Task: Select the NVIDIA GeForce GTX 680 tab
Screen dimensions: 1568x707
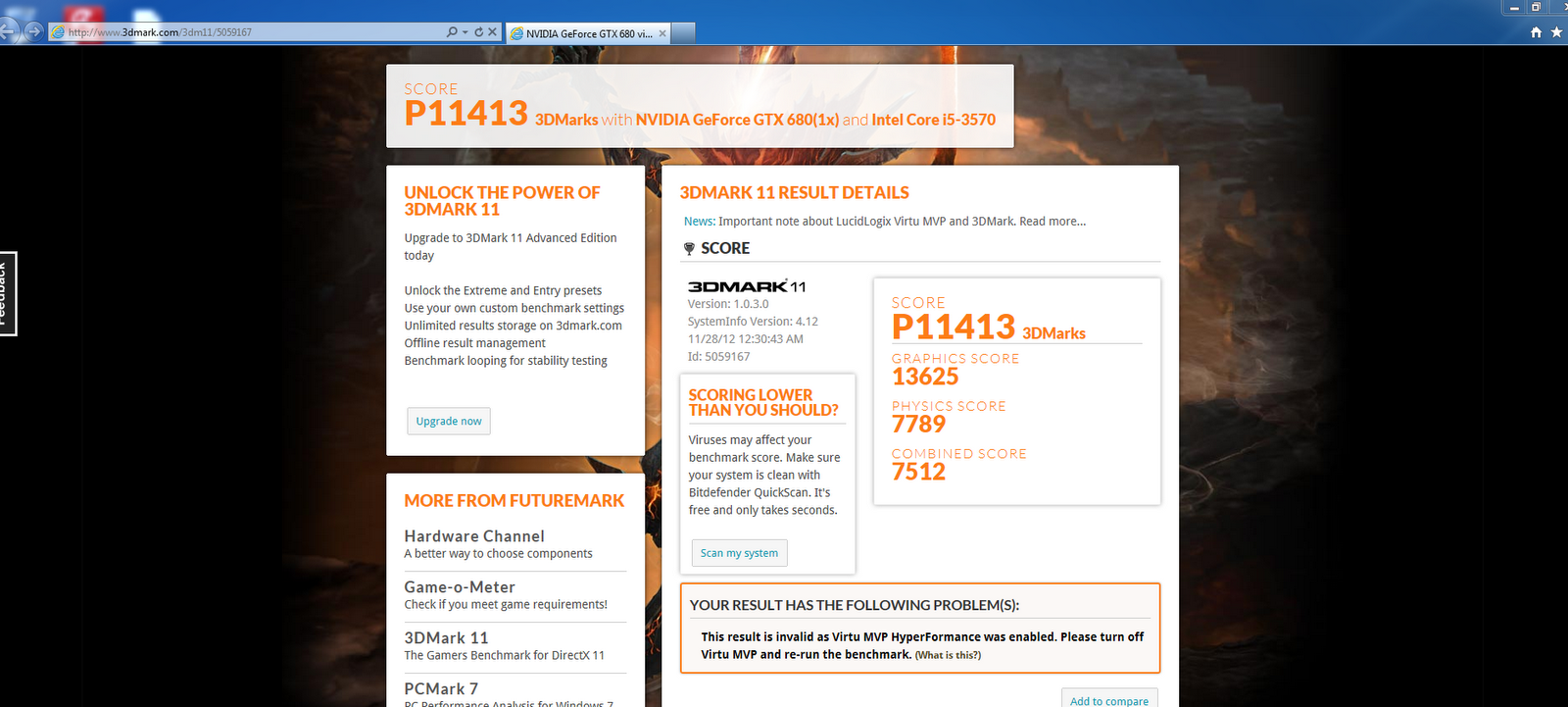Action: [x=588, y=33]
